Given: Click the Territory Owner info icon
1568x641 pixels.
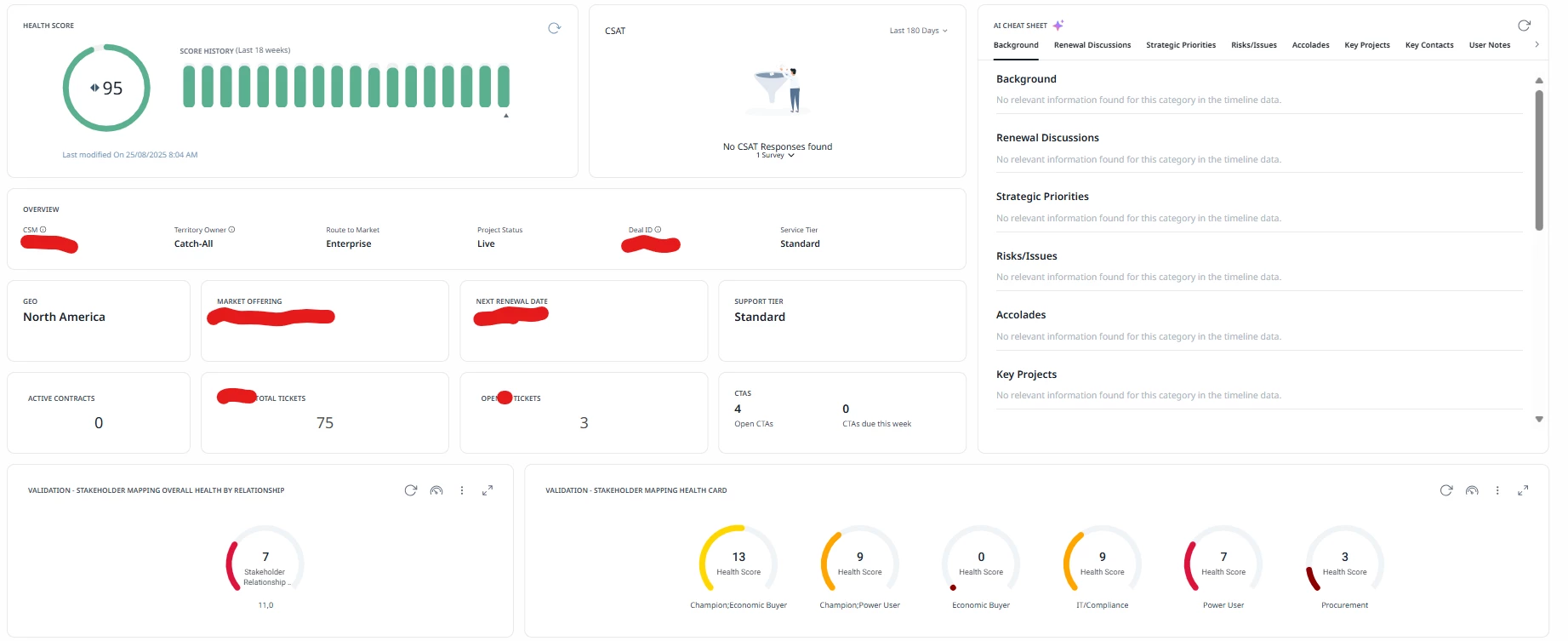Looking at the screenshot, I should point(231,230).
